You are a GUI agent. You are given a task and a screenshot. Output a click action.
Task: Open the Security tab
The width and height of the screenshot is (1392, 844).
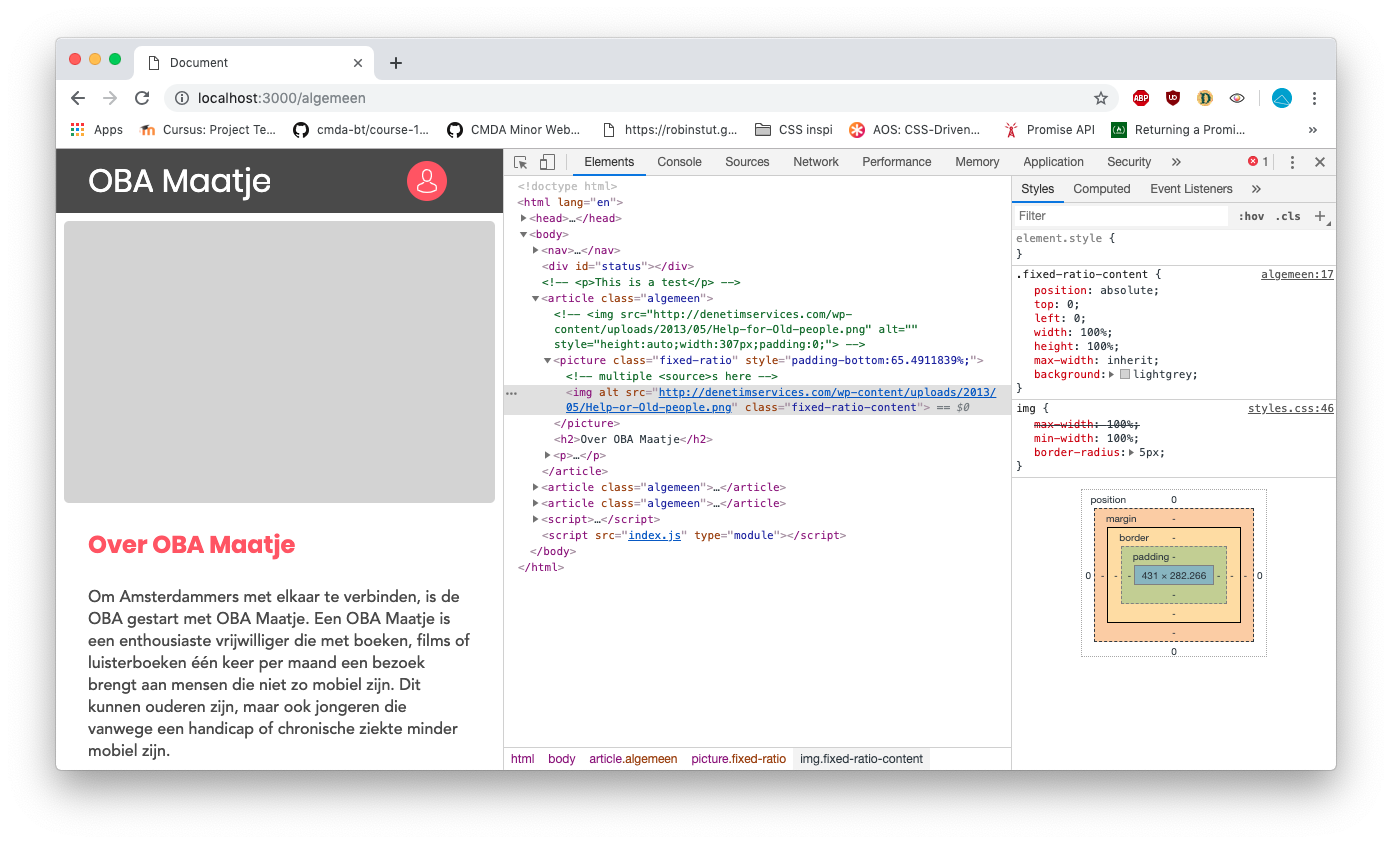tap(1129, 162)
